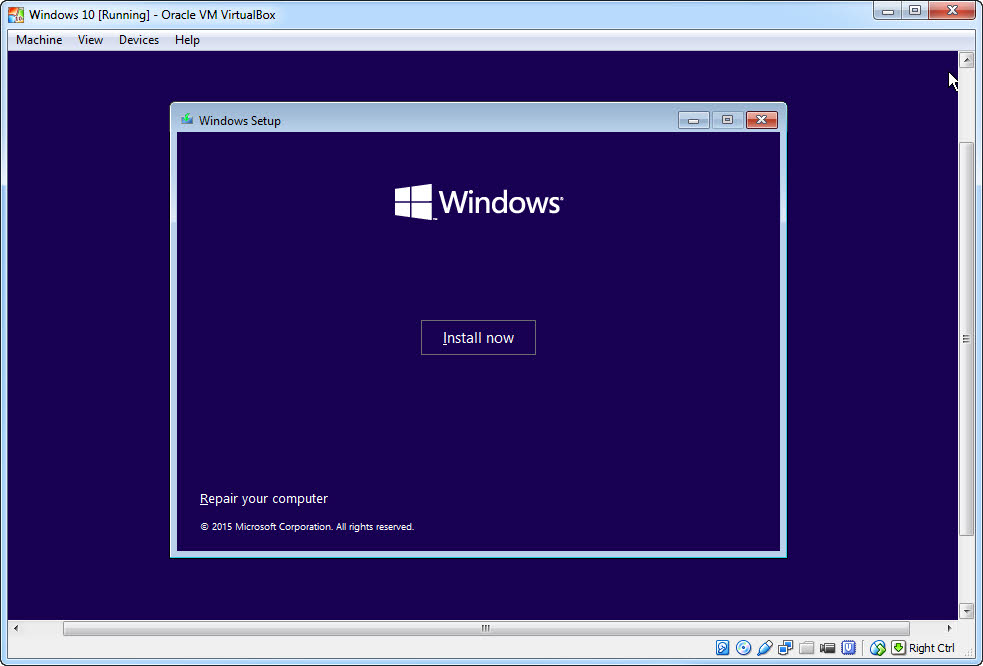
Task: Click the Windows Setup title bar icon
Action: point(187,119)
